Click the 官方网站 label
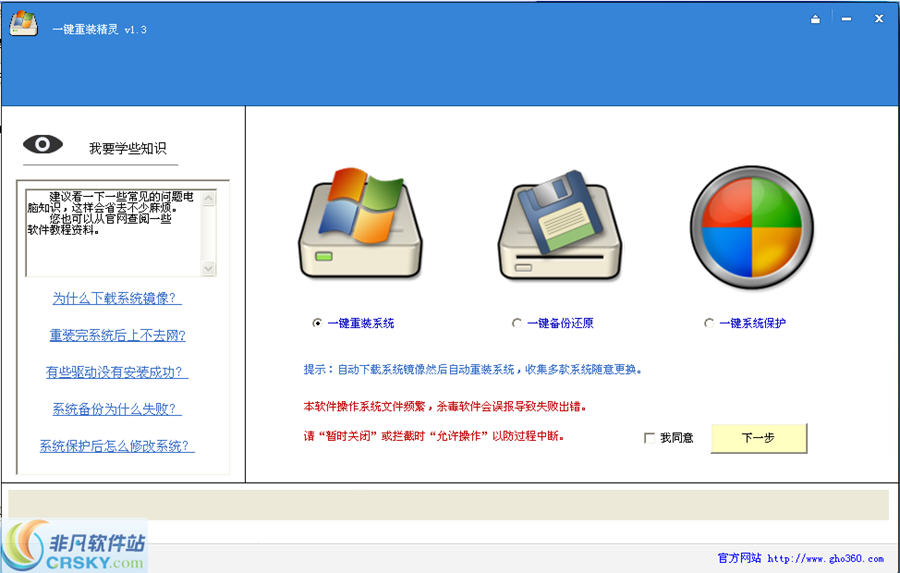This screenshot has height=573, width=900. pos(739,557)
